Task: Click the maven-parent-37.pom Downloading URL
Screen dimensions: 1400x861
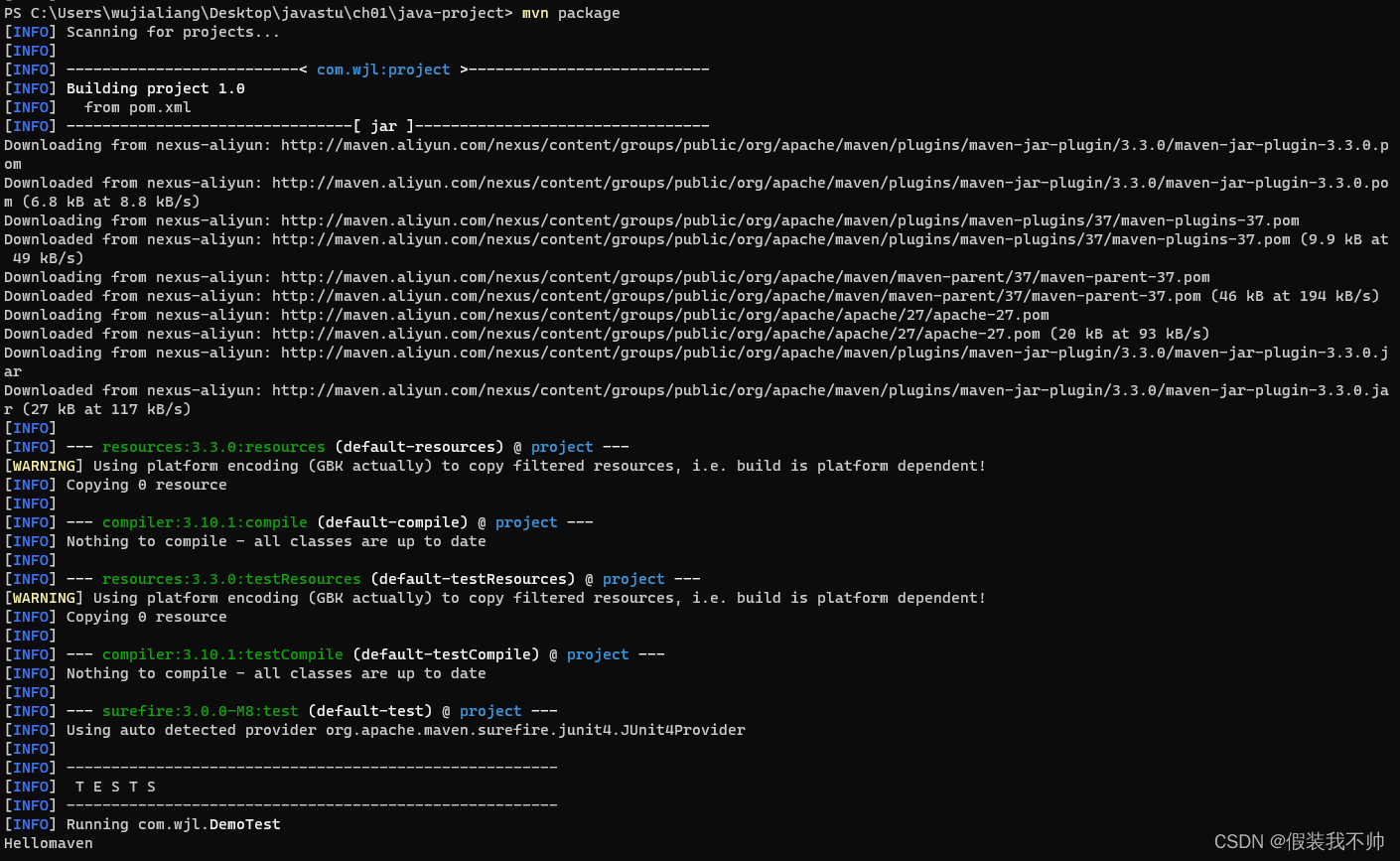Action: pos(746,277)
